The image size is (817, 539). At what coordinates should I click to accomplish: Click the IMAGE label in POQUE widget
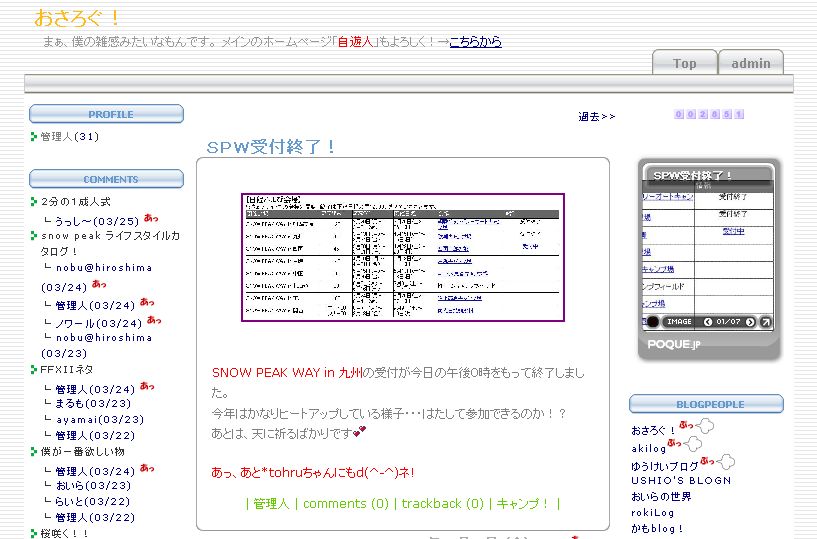(679, 322)
